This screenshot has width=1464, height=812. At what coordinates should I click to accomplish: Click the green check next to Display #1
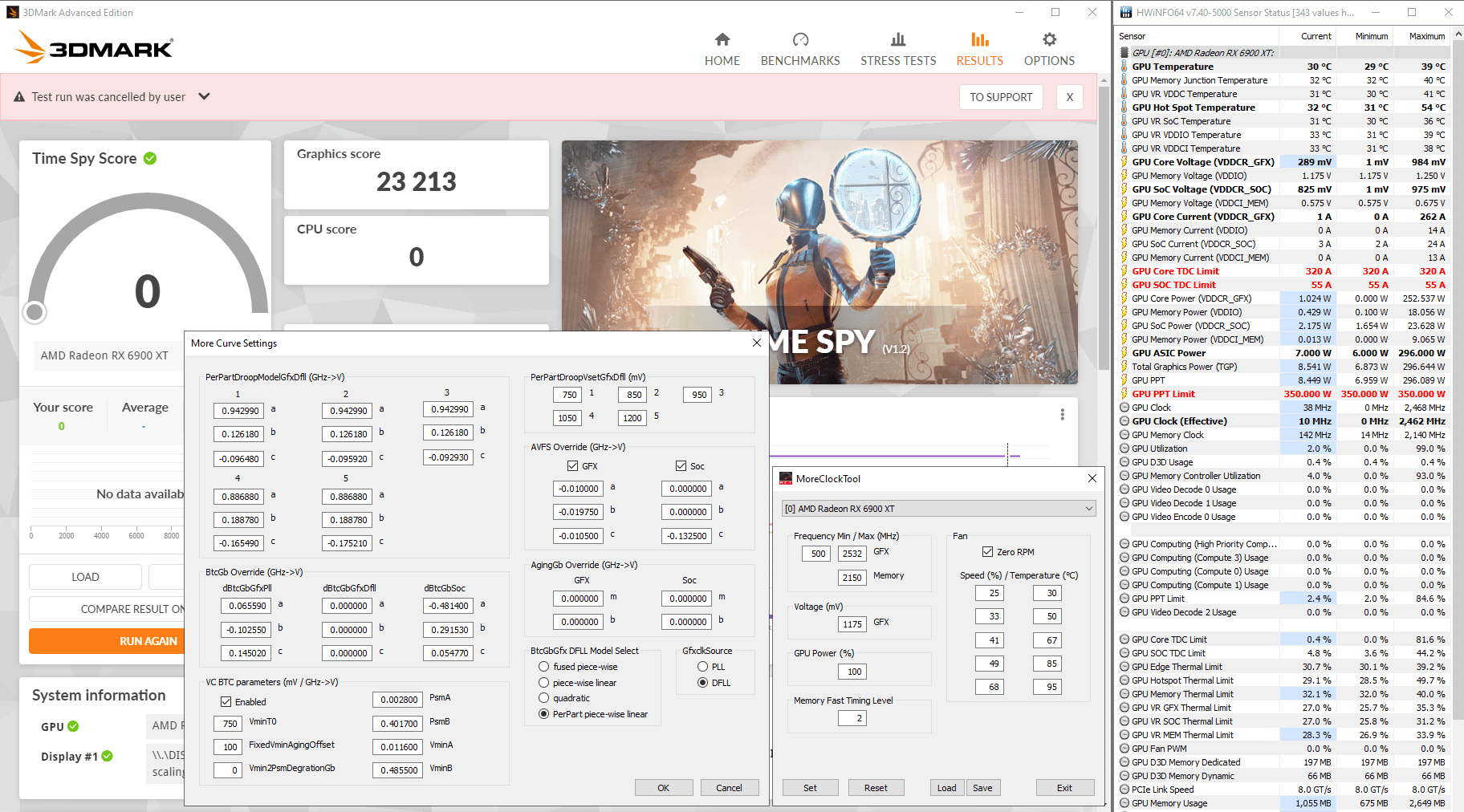click(108, 756)
